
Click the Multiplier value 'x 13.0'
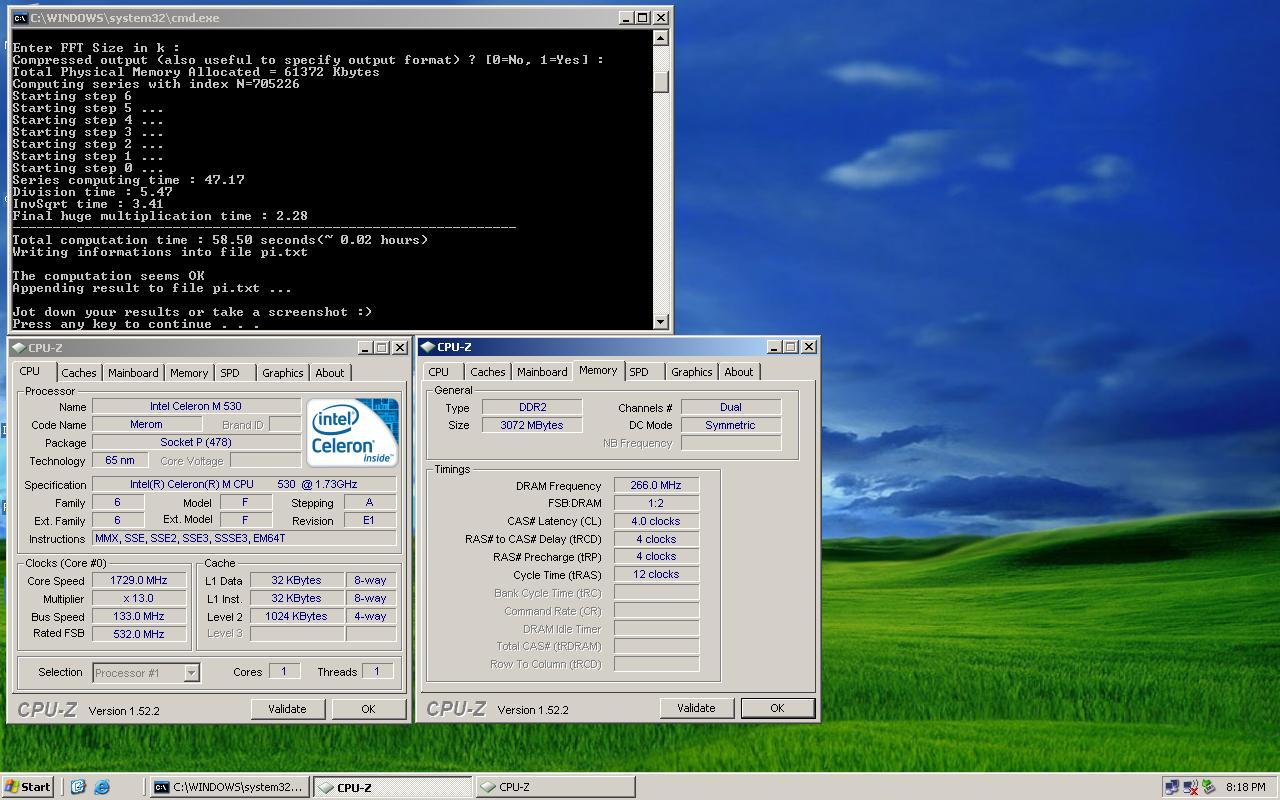coord(139,598)
